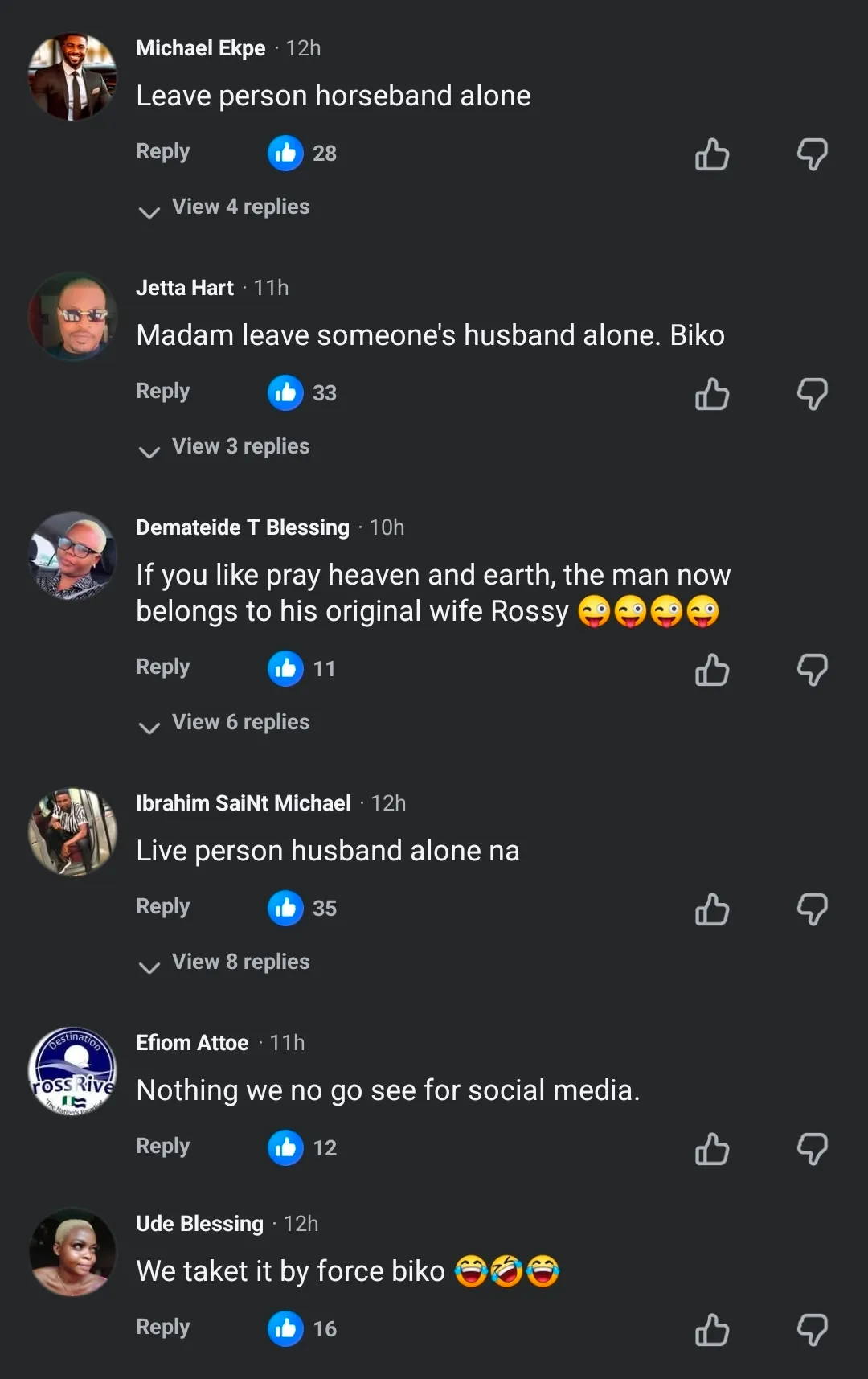This screenshot has height=1379, width=868.
Task: Open Efiom Attoe's Cross River avatar
Action: 72,1072
